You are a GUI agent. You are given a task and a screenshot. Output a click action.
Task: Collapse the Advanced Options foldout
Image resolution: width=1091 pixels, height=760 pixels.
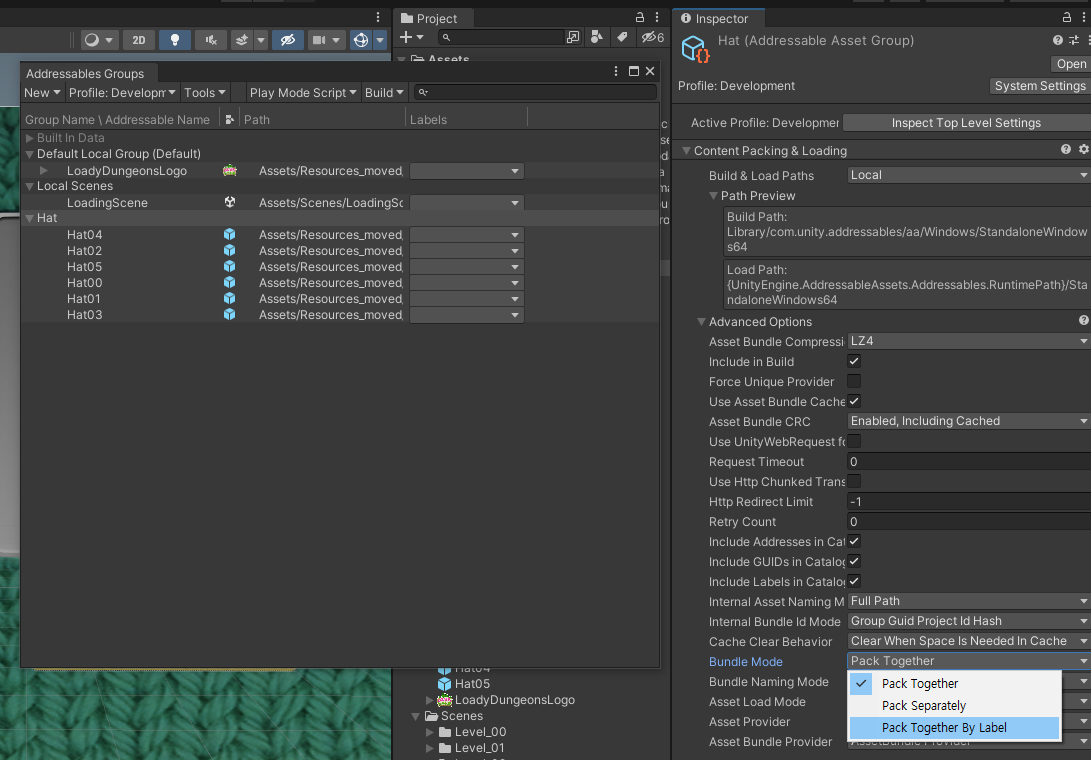(x=701, y=322)
